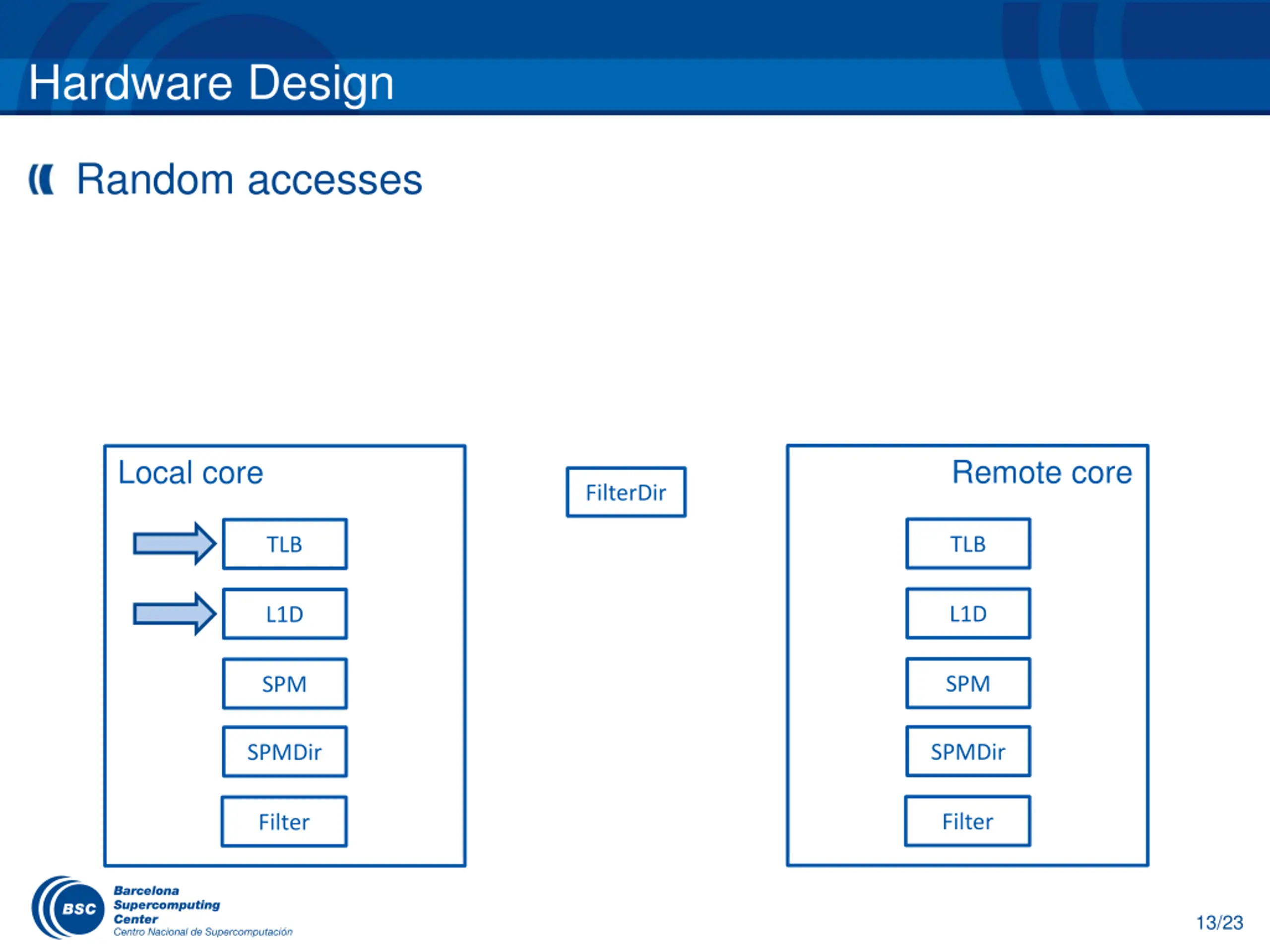Select the Filter box in Remote core

(x=968, y=821)
